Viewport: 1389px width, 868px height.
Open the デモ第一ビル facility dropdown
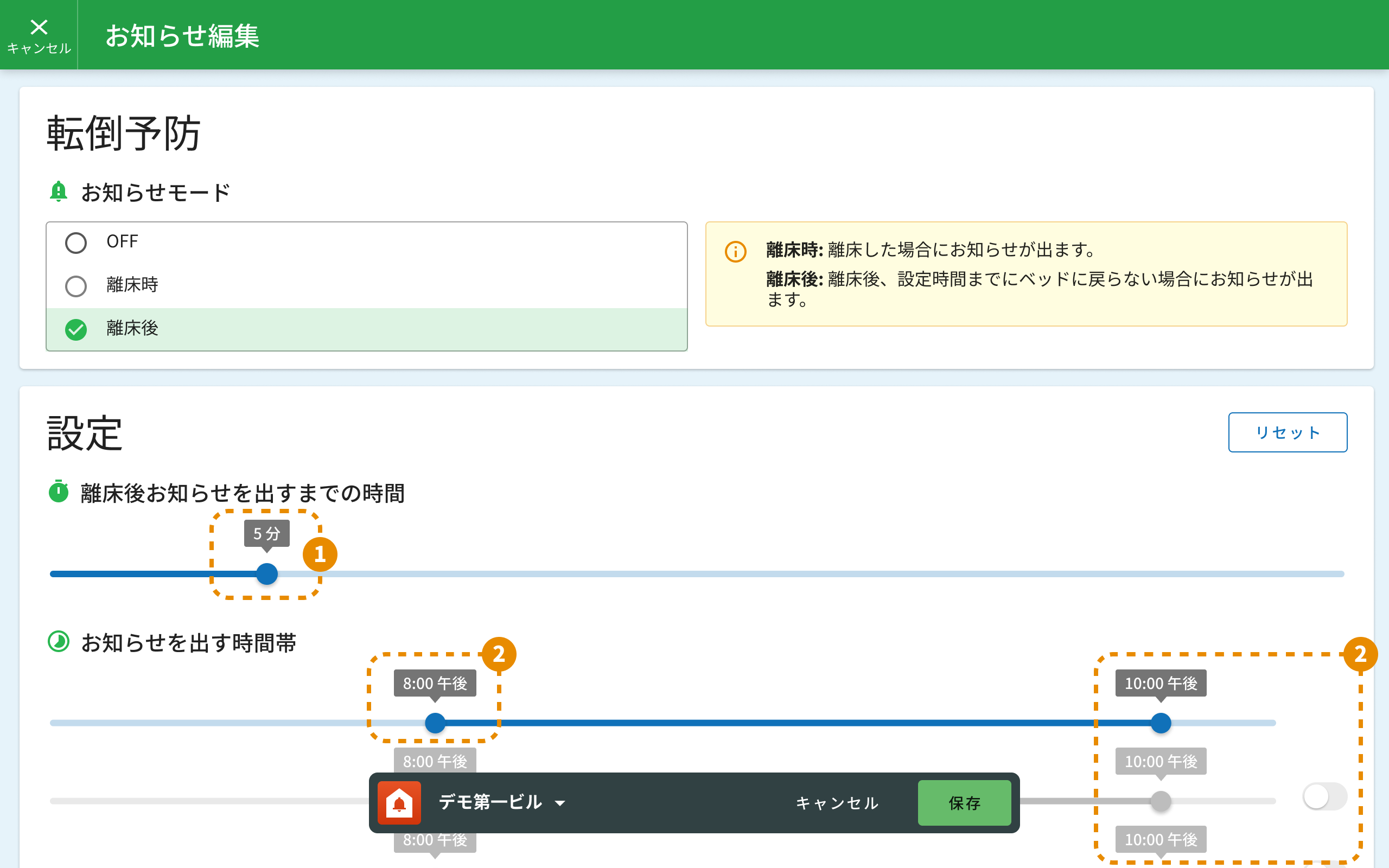(x=490, y=802)
